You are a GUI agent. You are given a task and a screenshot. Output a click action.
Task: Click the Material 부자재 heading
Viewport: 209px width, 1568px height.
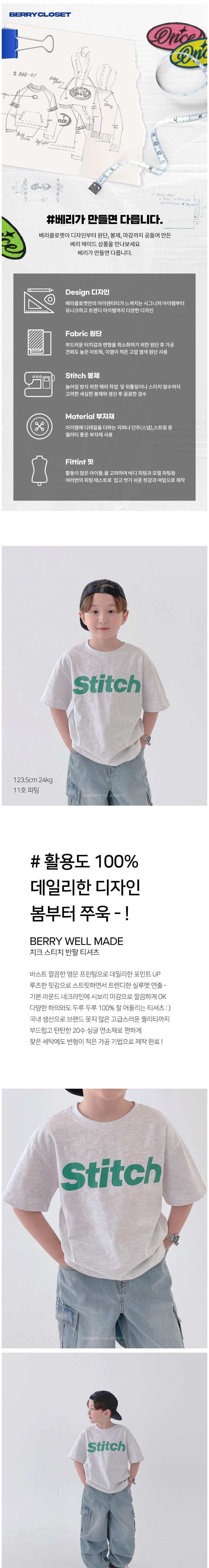[x=90, y=416]
